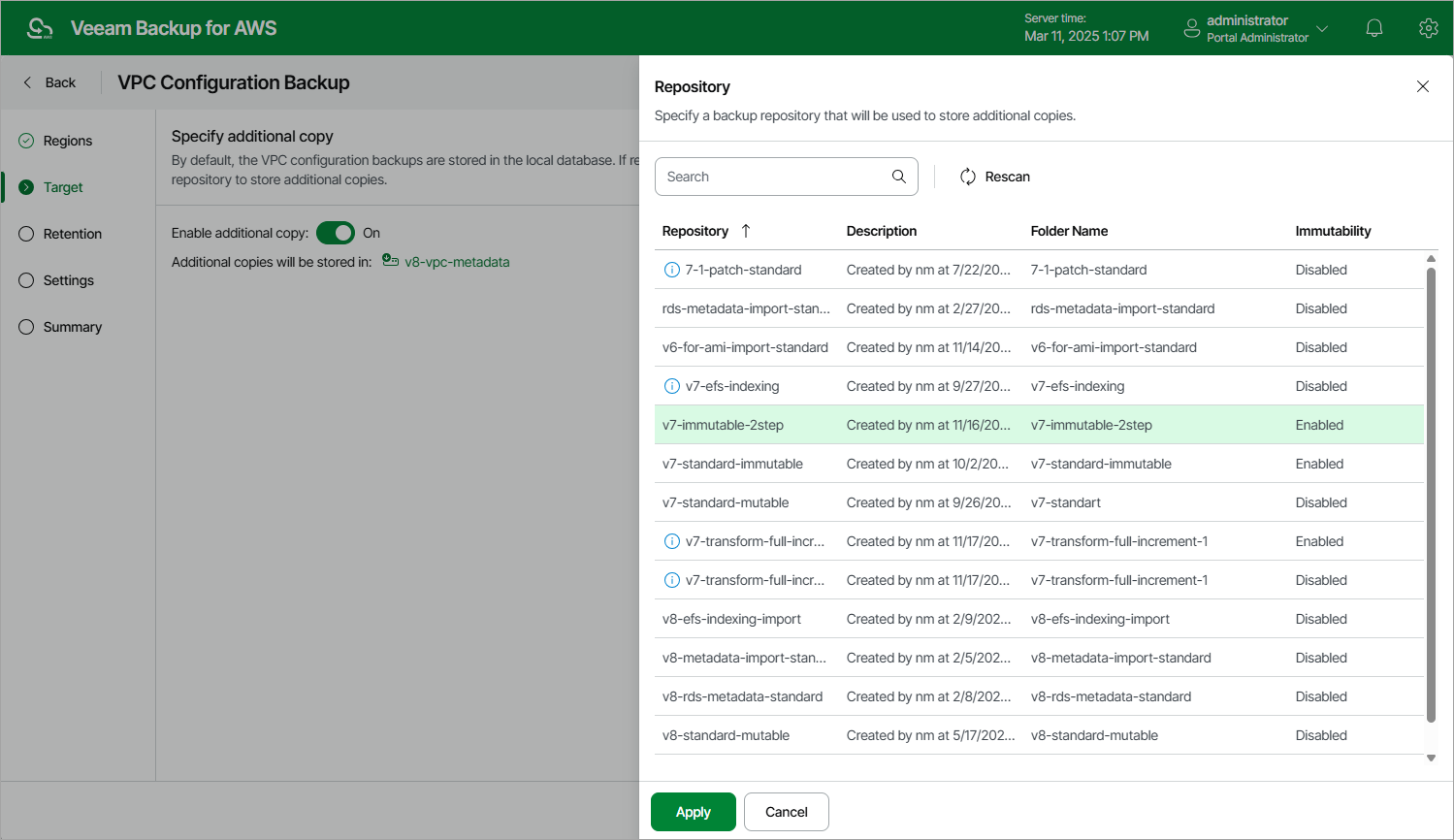This screenshot has width=1454, height=840.
Task: Click the Rescan refresh icon
Action: [x=967, y=177]
